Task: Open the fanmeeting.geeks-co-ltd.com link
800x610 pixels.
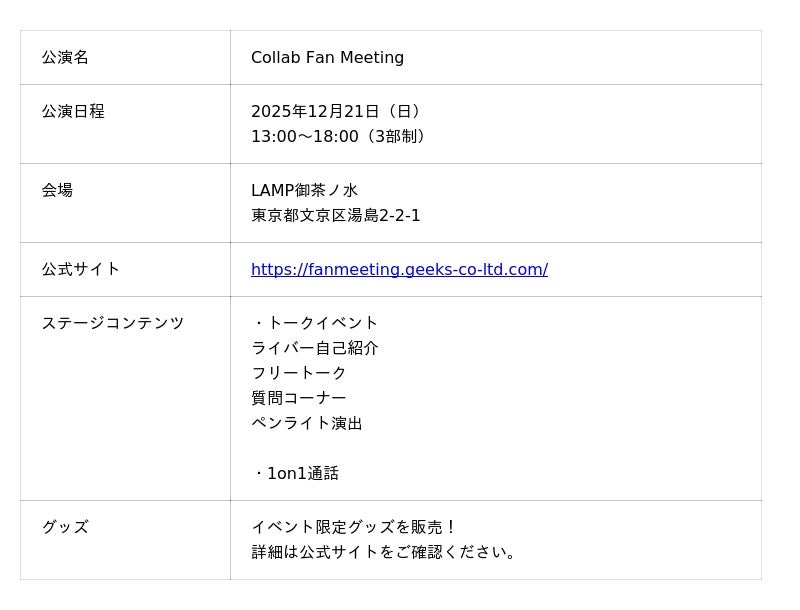Action: pyautogui.click(x=399, y=269)
